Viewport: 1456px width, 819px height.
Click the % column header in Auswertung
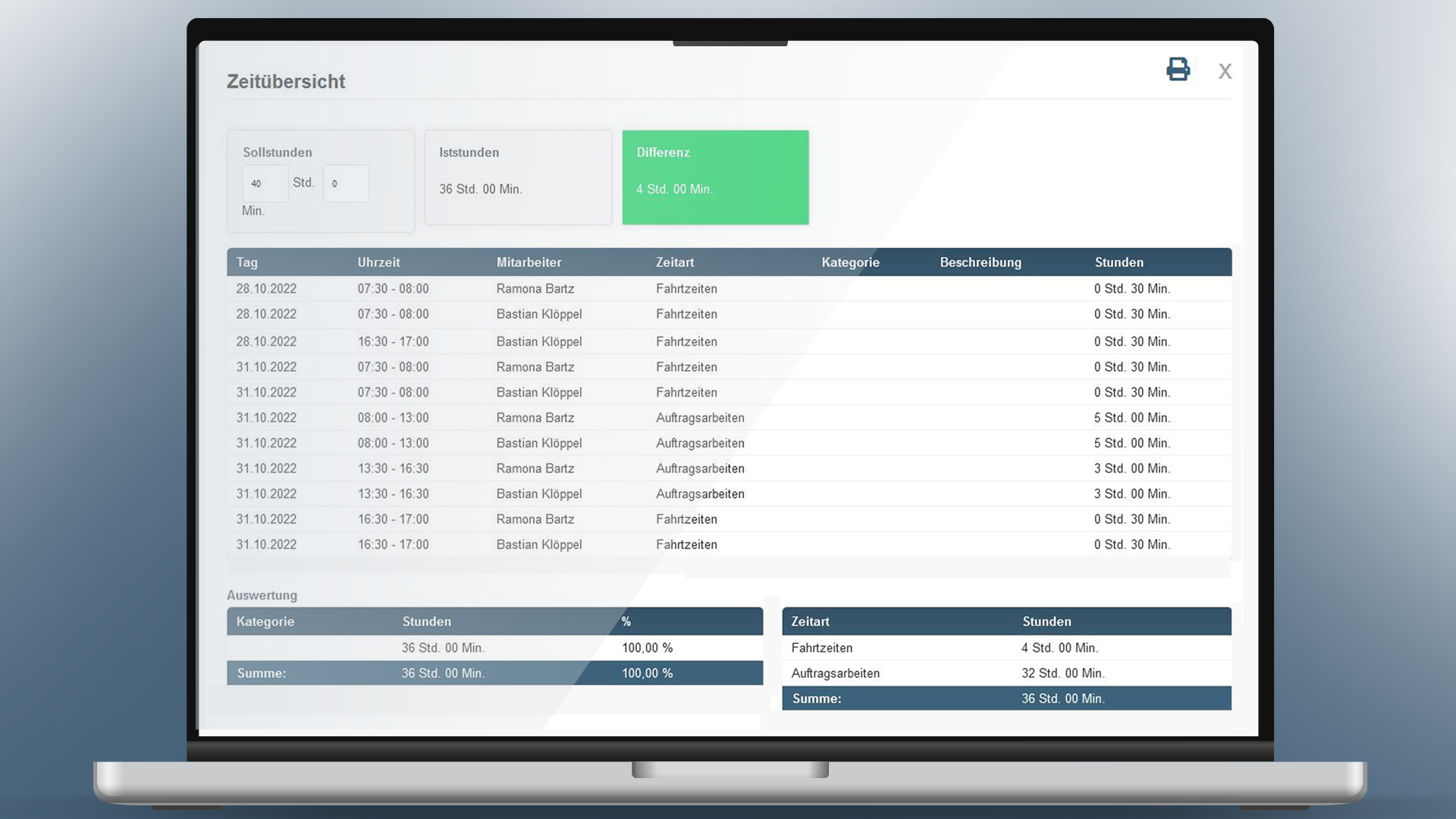click(626, 622)
